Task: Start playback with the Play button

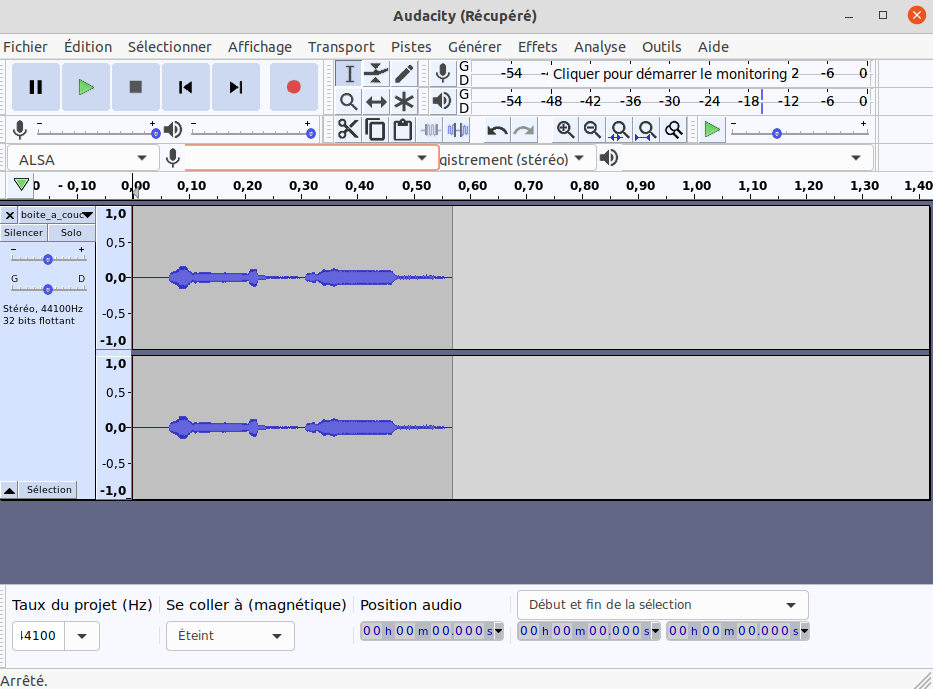Action: (86, 87)
